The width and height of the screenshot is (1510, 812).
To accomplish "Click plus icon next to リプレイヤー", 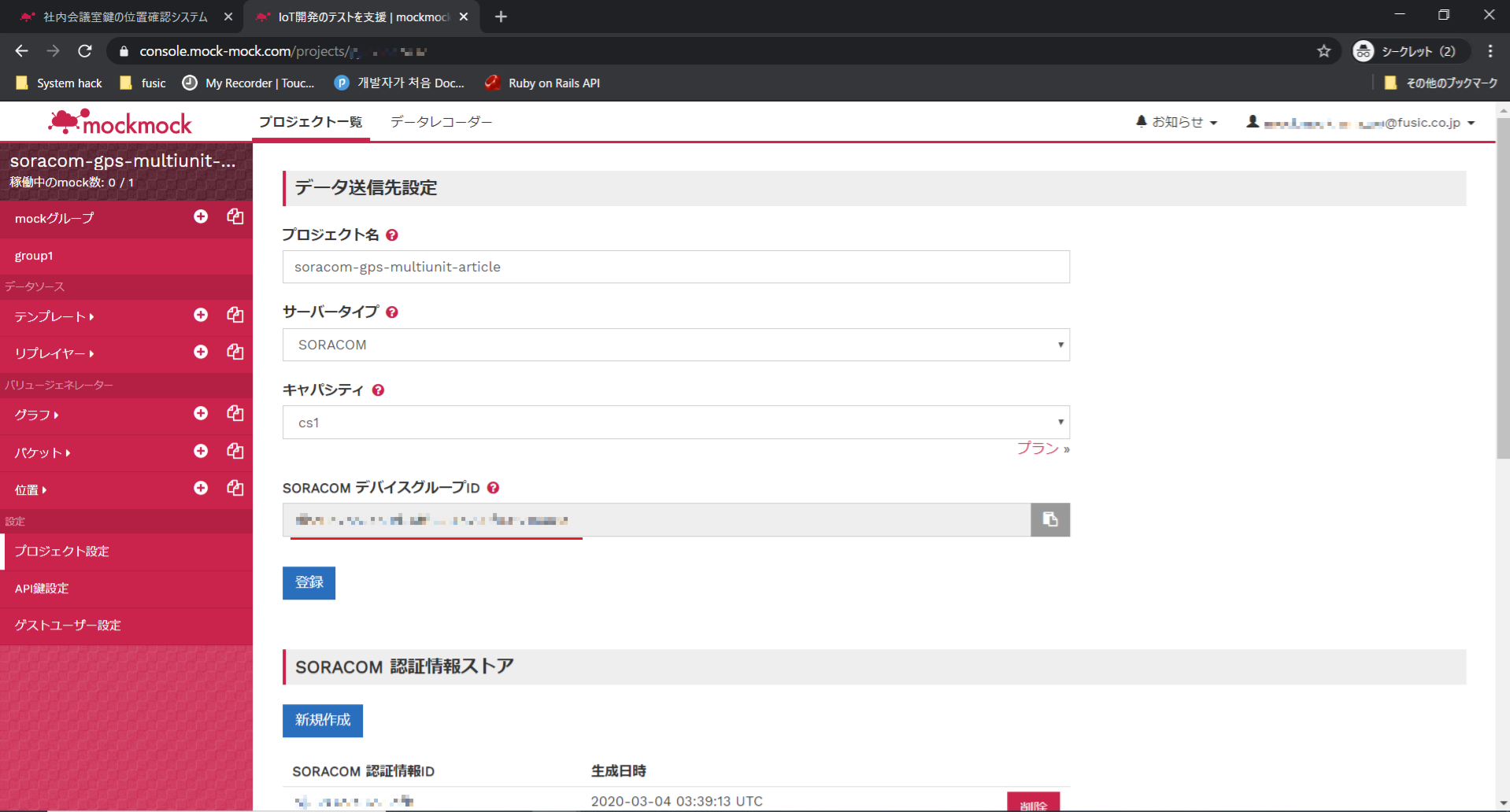I will tap(201, 352).
